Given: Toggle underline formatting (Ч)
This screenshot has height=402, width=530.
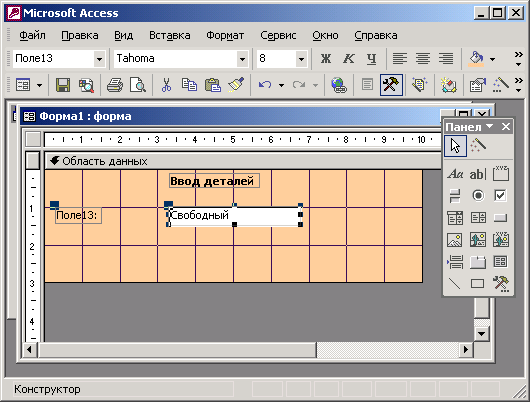Looking at the screenshot, I should (371, 59).
